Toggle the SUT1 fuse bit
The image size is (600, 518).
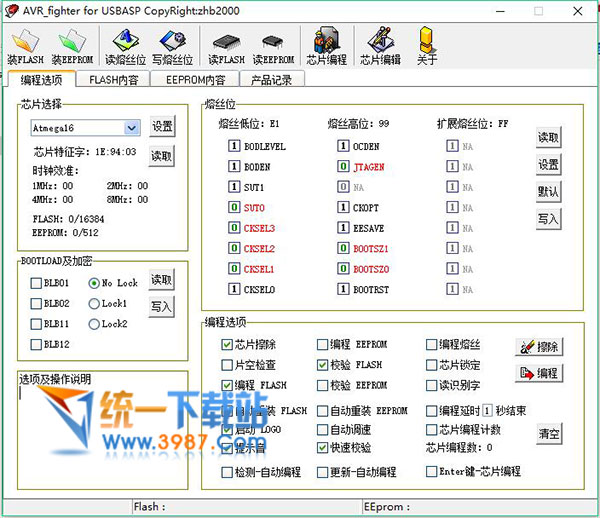[x=234, y=187]
